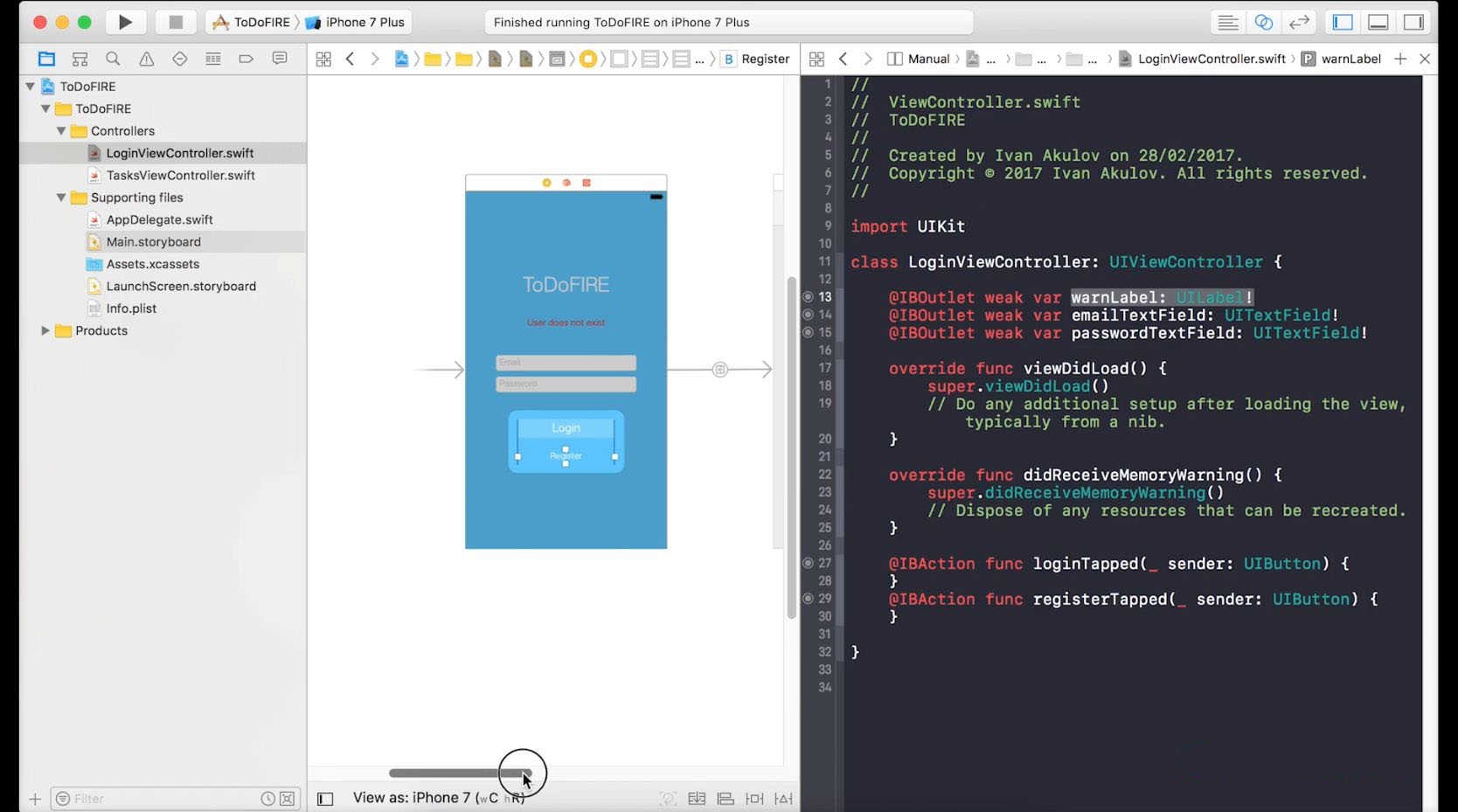Add another assistant editor
Viewport: 1458px width, 812px height.
(1400, 59)
